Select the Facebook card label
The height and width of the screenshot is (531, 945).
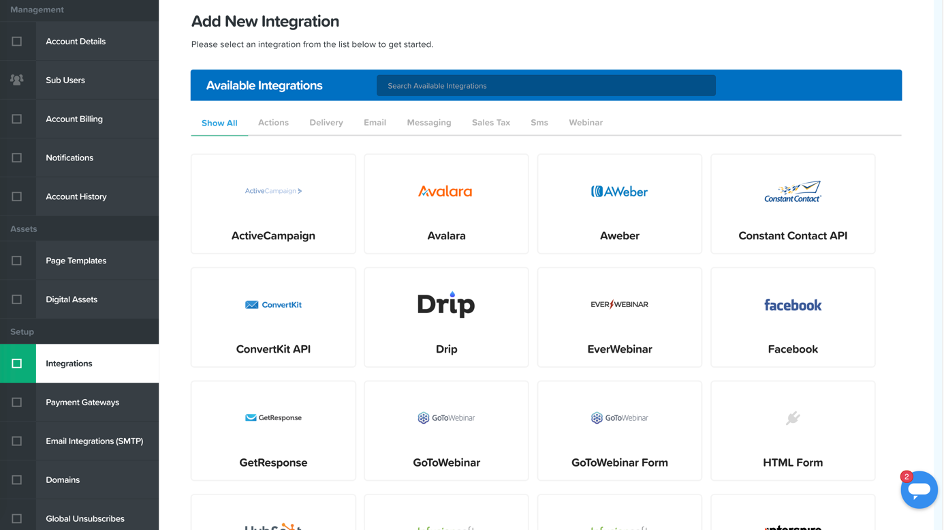click(793, 349)
